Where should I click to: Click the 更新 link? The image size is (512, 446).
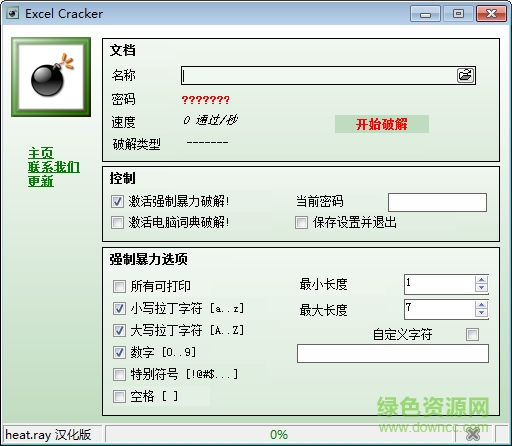click(x=41, y=181)
